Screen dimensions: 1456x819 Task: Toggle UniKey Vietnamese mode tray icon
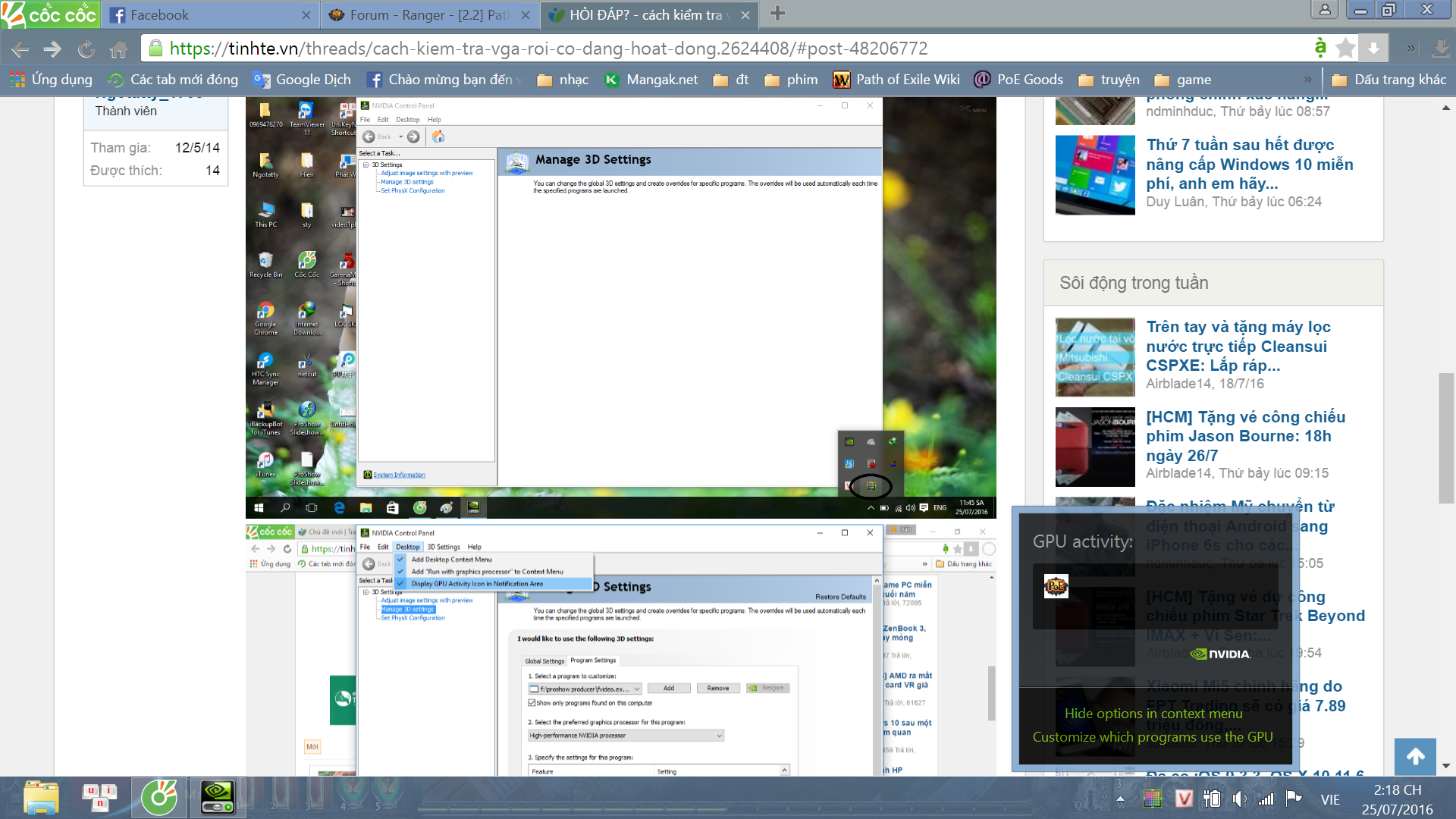point(1184,799)
